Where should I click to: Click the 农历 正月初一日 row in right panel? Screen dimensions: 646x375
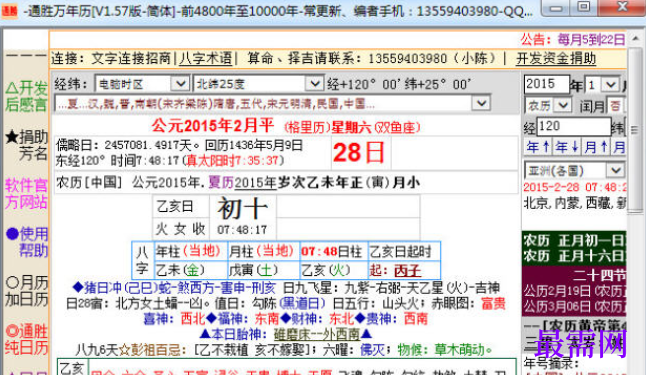[x=574, y=240]
